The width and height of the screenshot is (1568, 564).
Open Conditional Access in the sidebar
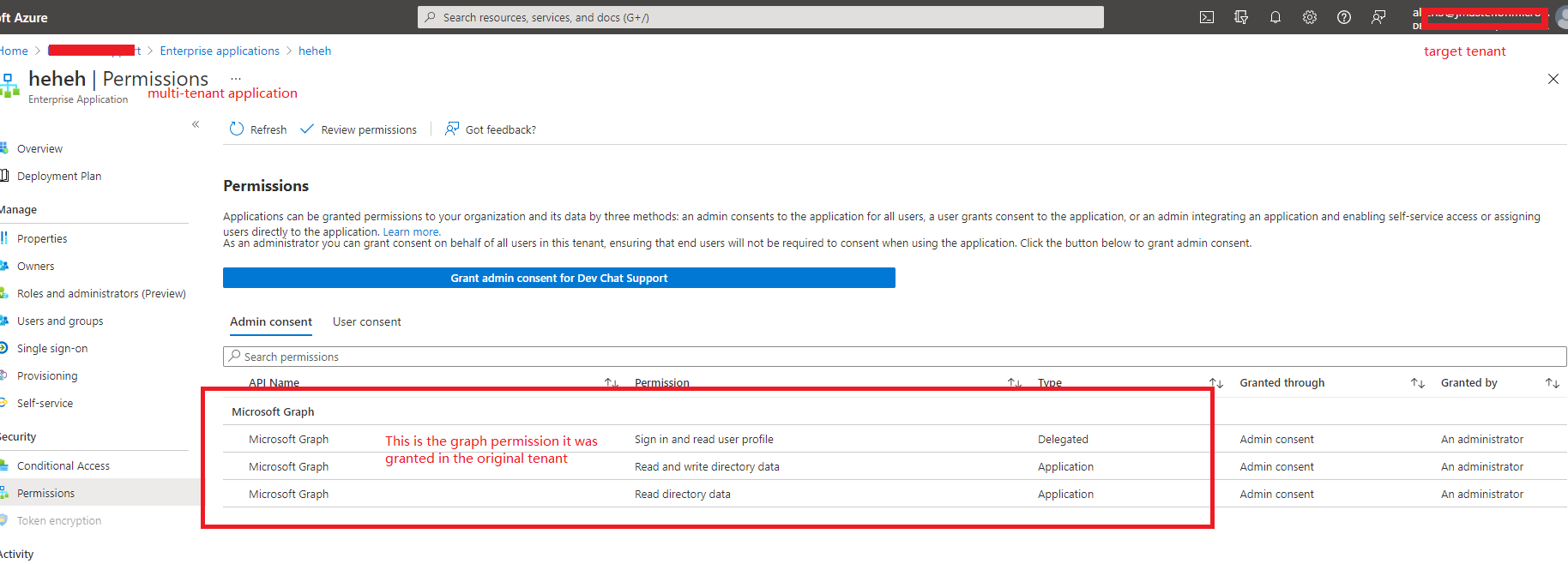tap(63, 465)
